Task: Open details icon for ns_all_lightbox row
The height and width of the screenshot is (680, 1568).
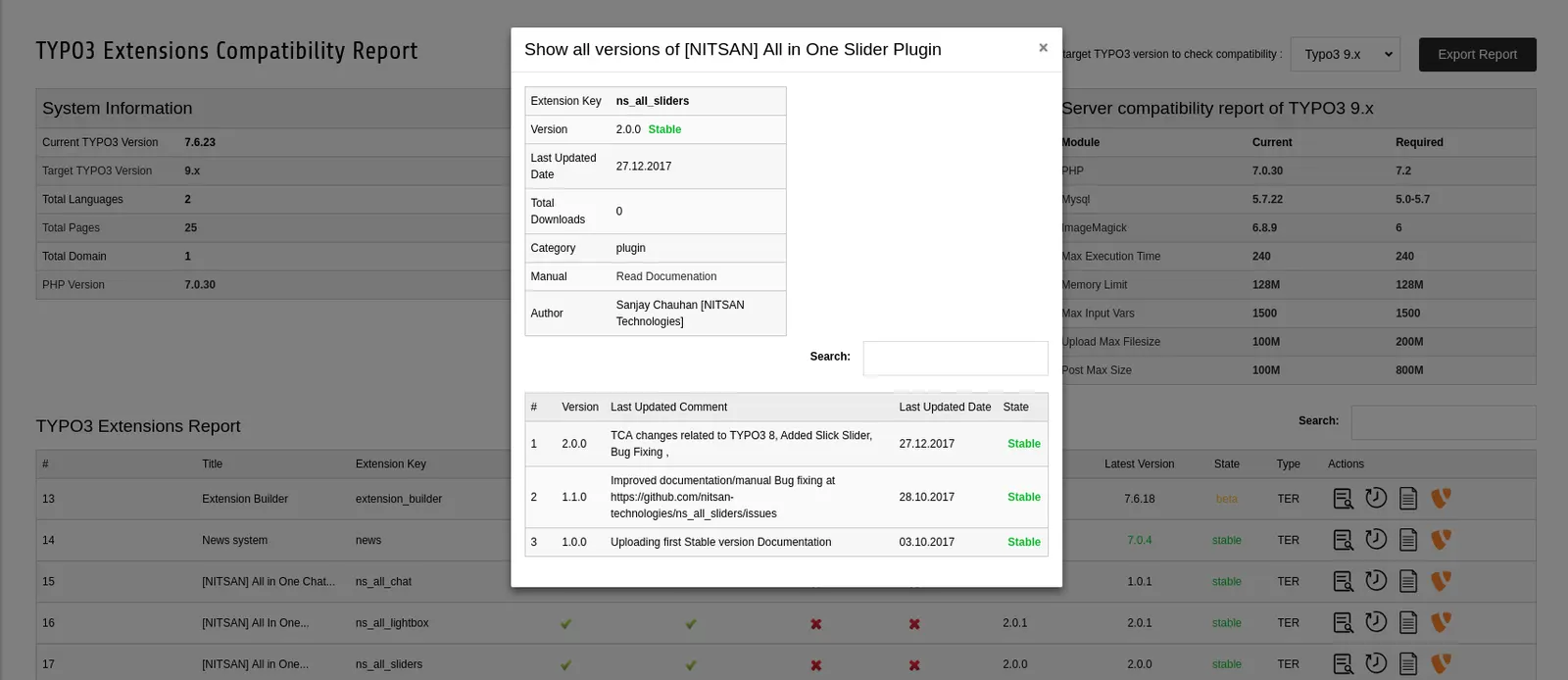Action: tap(1344, 622)
